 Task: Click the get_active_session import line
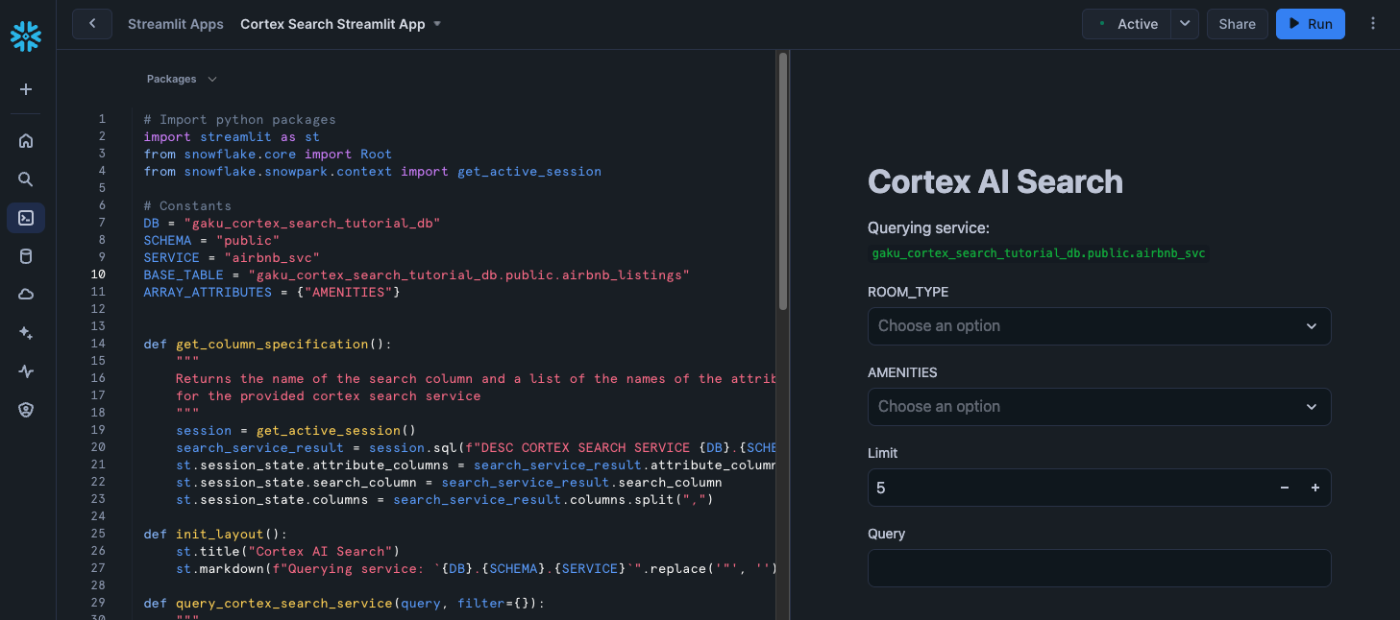pos(372,171)
